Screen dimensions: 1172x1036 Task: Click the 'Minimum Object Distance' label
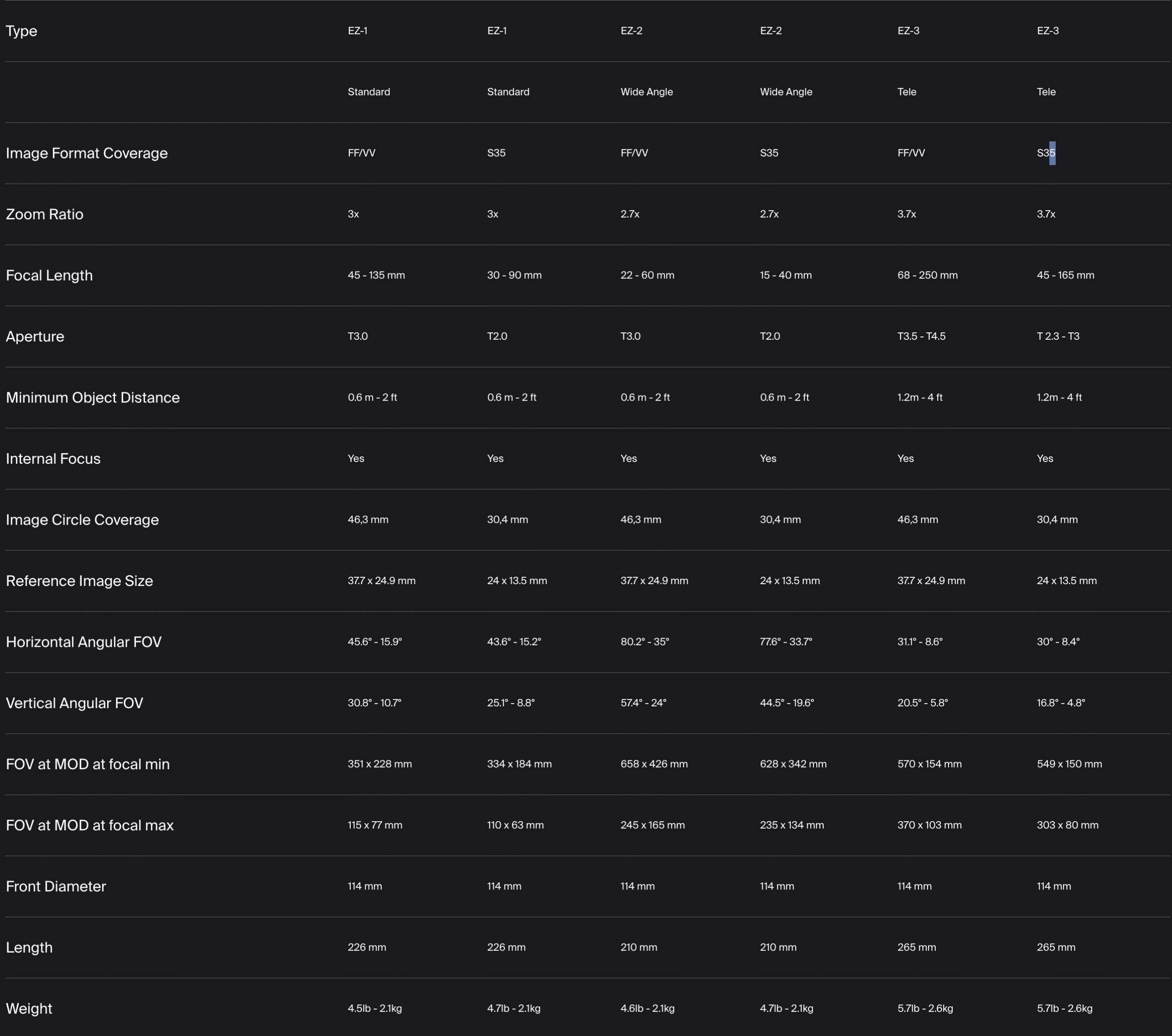[93, 397]
